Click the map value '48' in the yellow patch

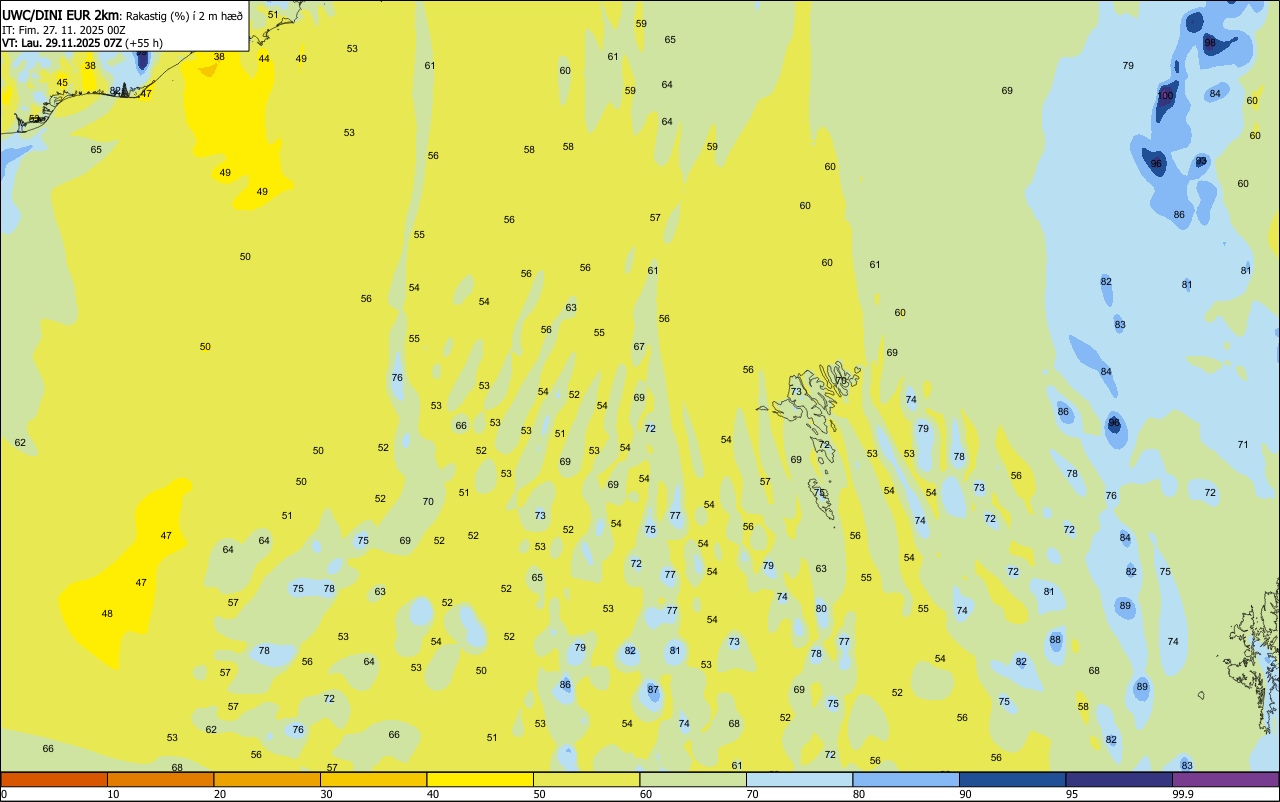107,614
